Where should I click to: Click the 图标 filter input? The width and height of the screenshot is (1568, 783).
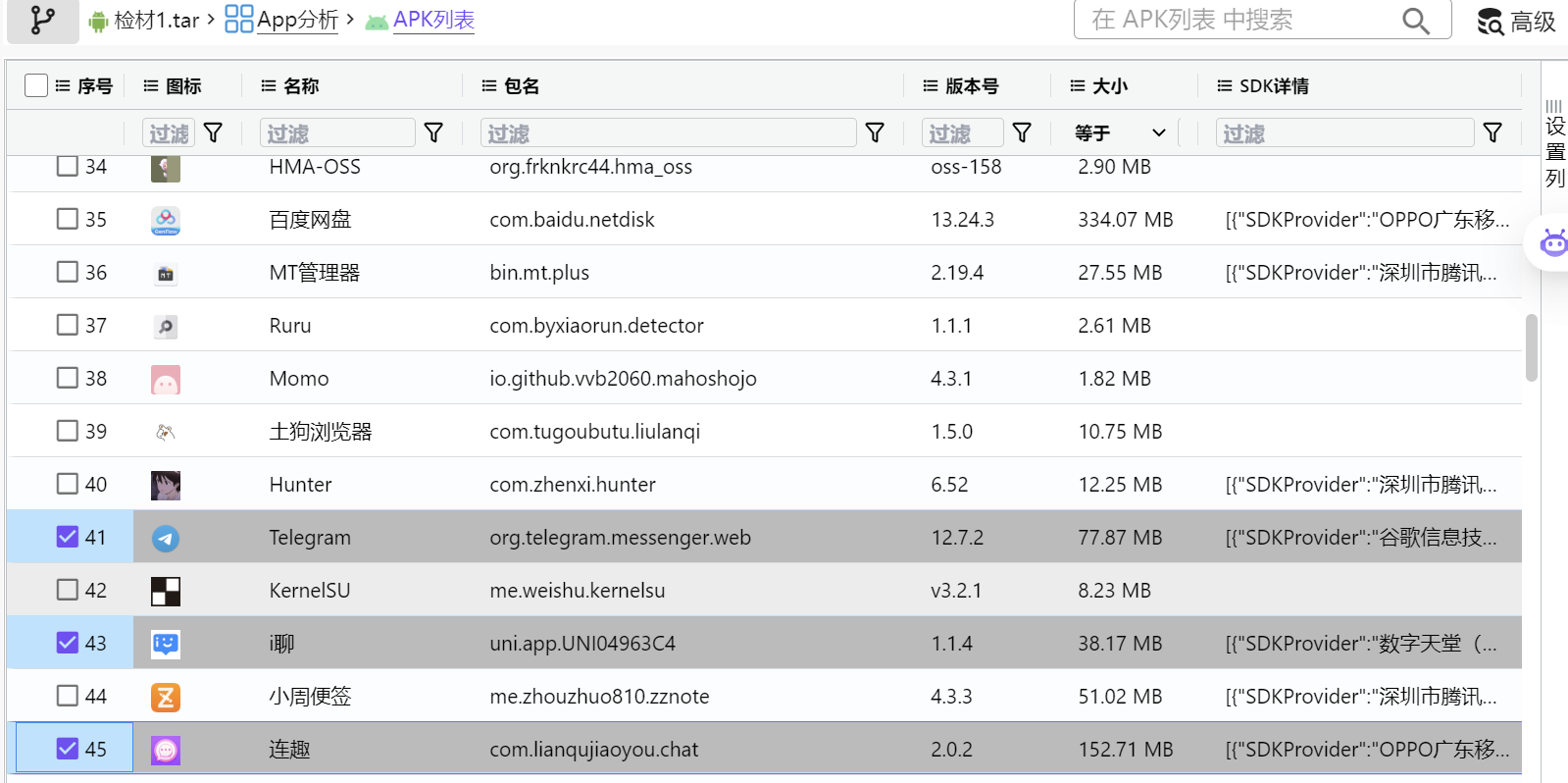coord(169,132)
